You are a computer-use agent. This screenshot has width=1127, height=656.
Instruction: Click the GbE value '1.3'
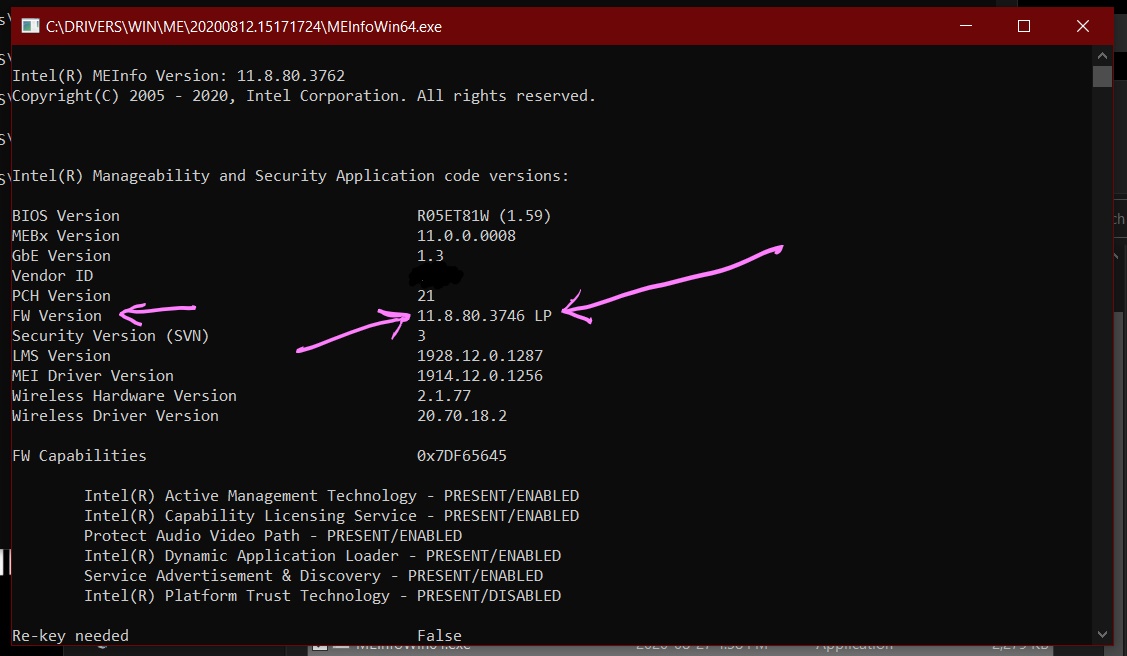point(431,256)
